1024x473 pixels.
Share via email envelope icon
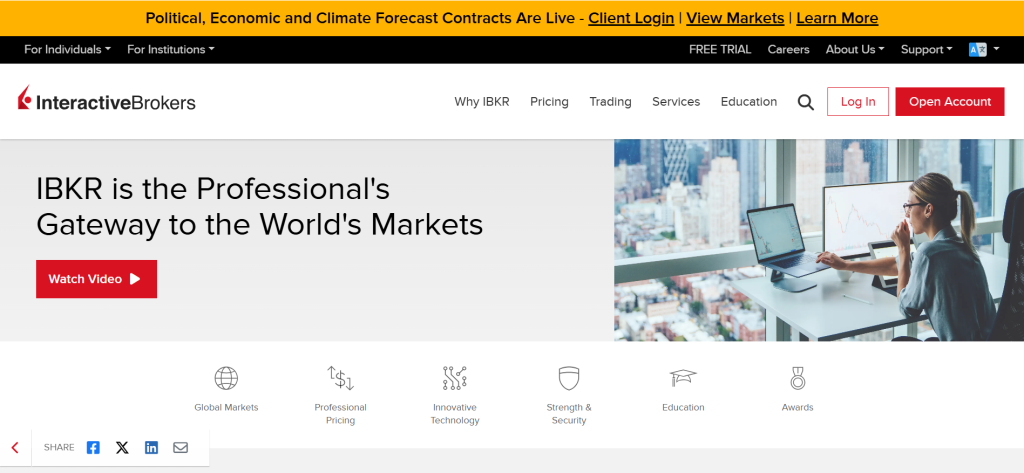pyautogui.click(x=180, y=448)
